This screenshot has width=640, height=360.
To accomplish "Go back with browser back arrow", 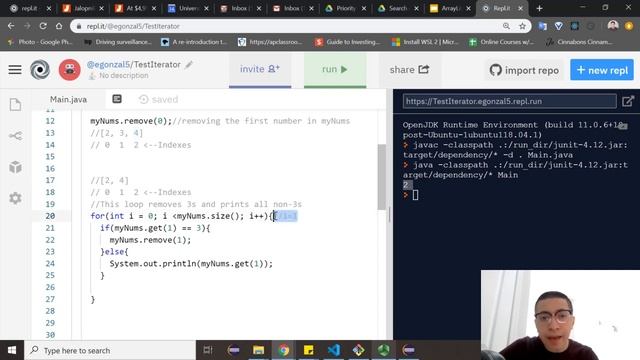I will tap(11, 26).
